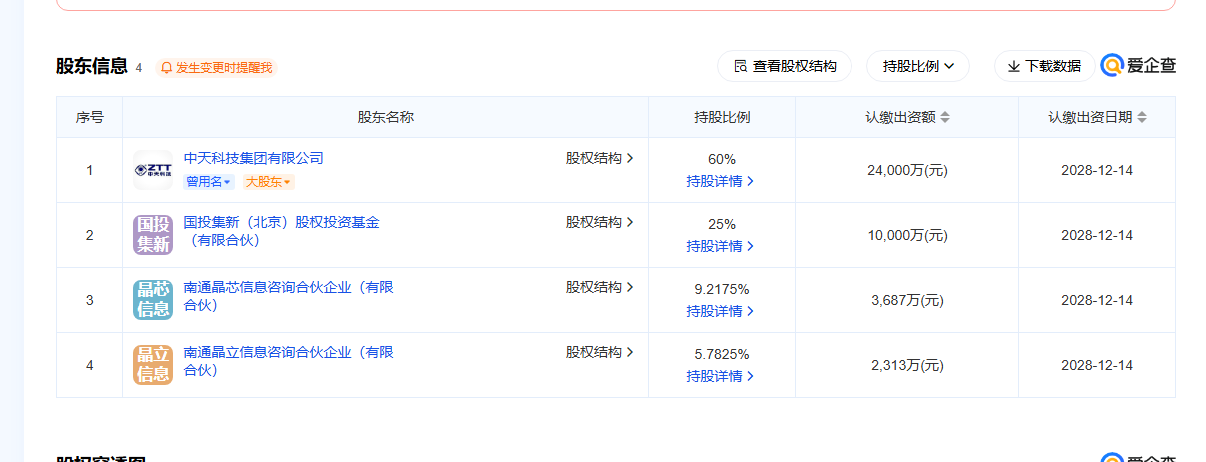
Task: Click the bell icon for change alerts
Action: pos(167,68)
